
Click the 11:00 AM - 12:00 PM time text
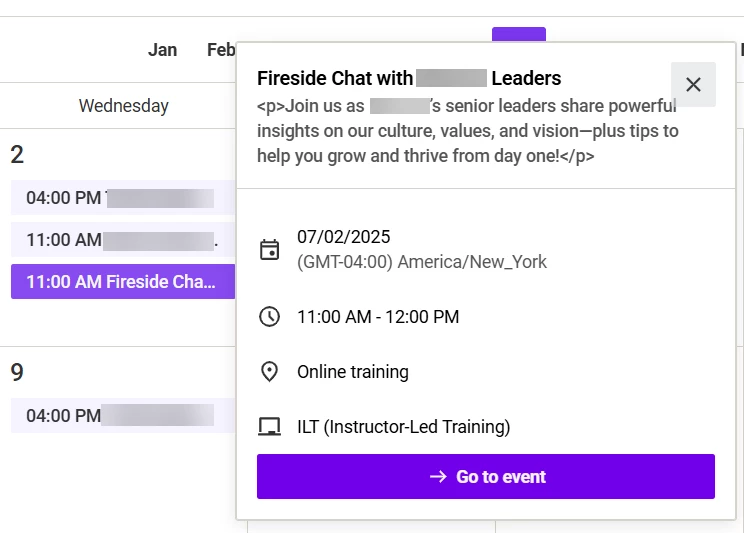coord(378,317)
